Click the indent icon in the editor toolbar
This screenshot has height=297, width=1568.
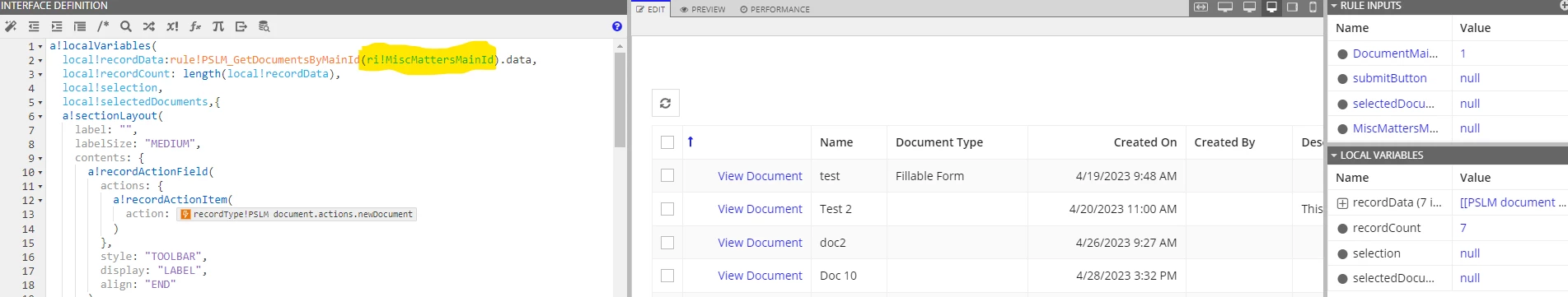click(x=57, y=26)
